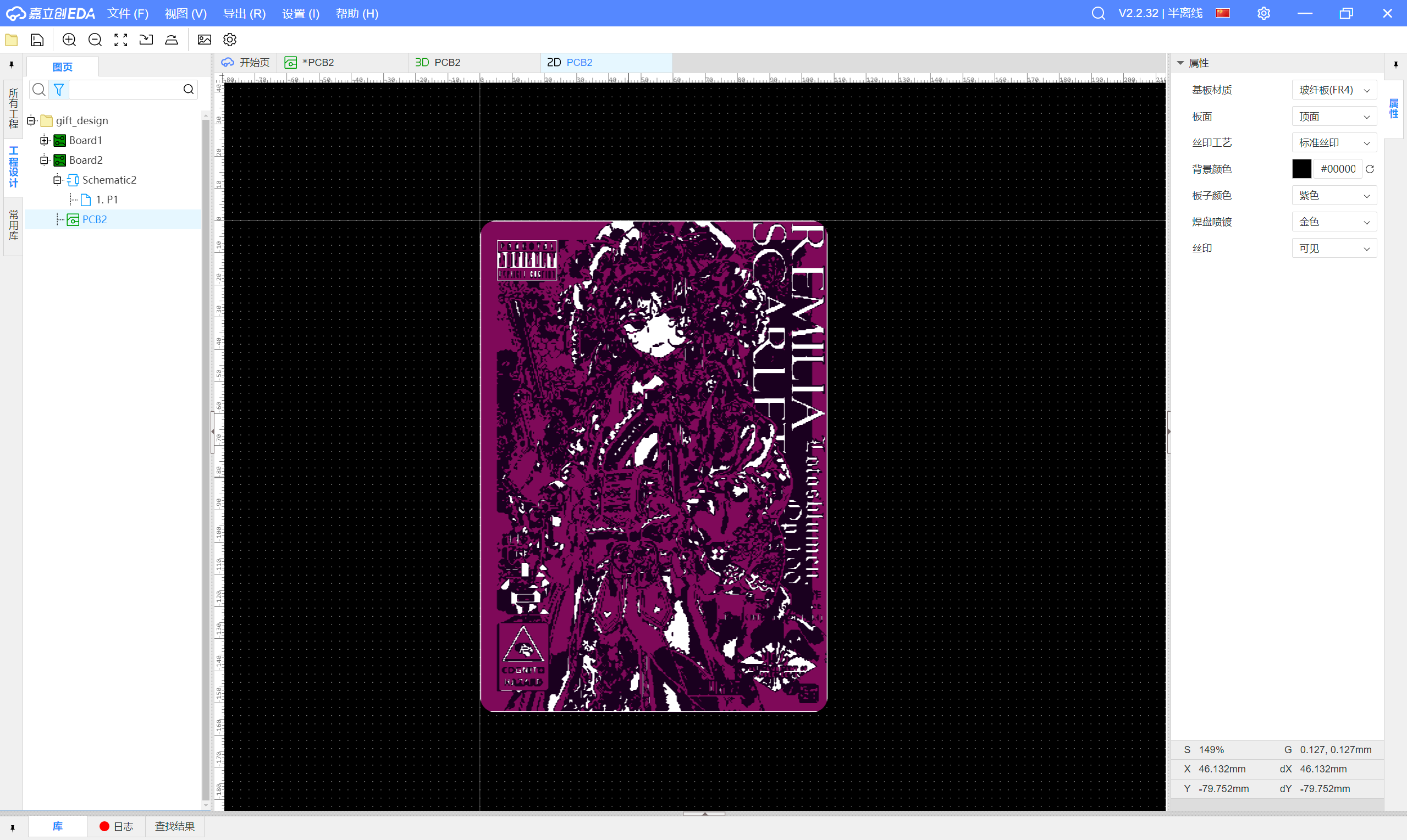Collapse the gift_design folder

coord(31,120)
